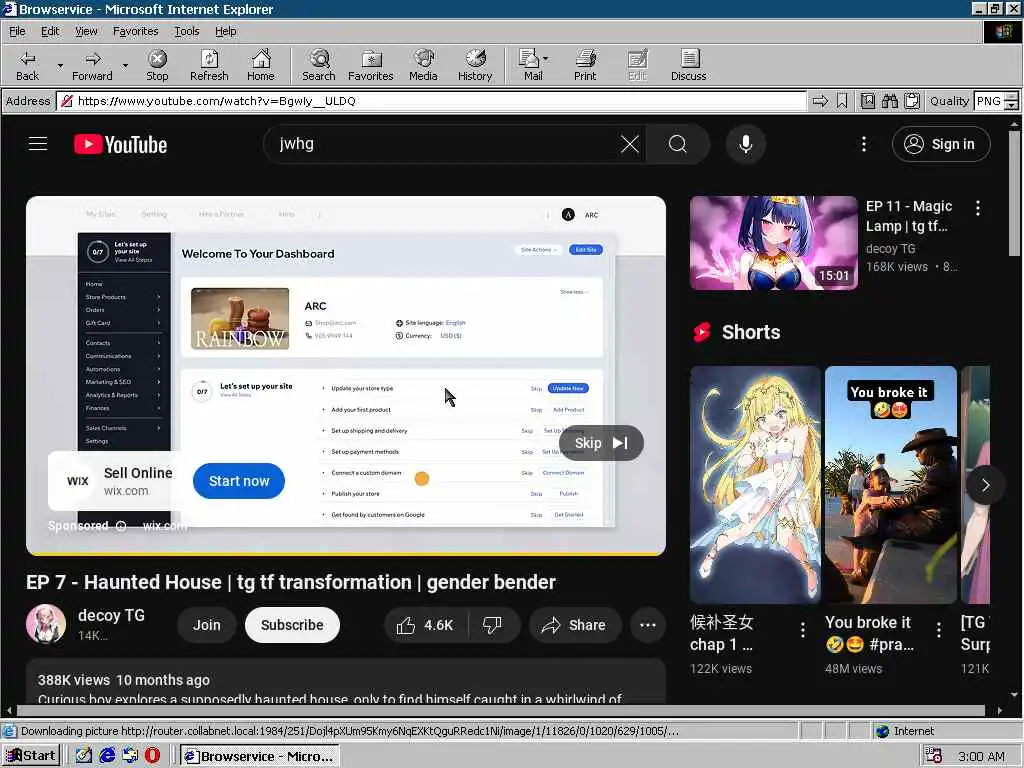This screenshot has width=1024, height=768.
Task: Subscribe to decoy TG channel
Action: (292, 625)
